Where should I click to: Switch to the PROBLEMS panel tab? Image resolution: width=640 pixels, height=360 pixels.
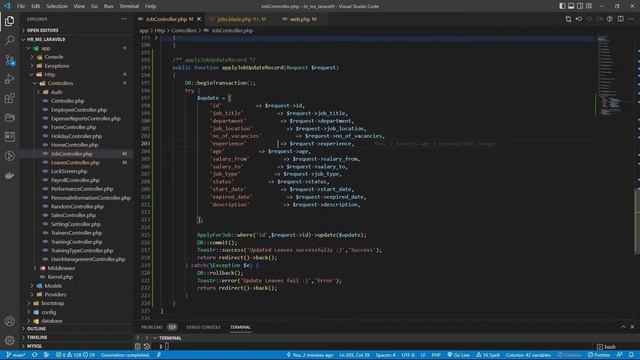pyautogui.click(x=159, y=327)
